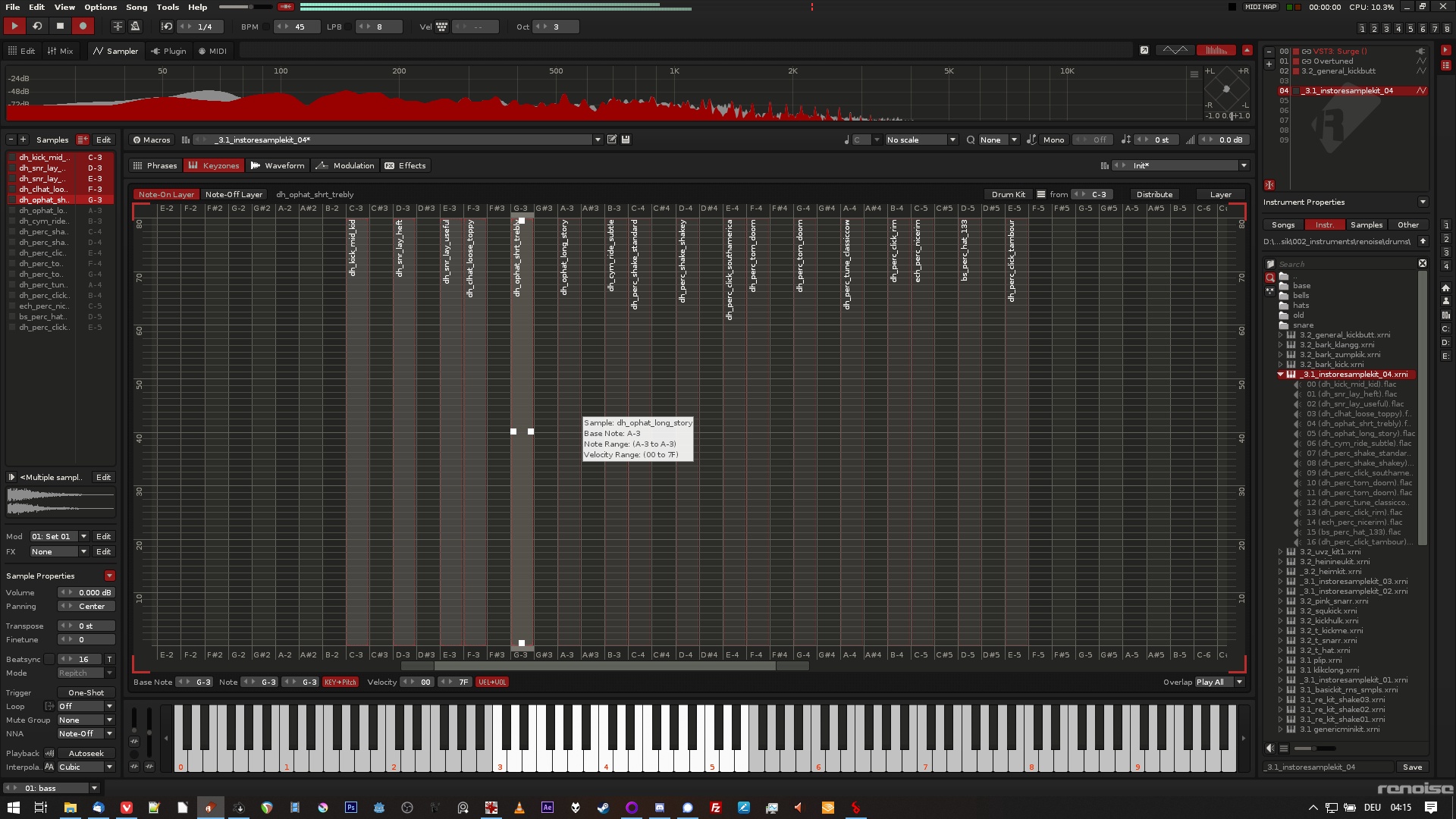This screenshot has height=819, width=1456.
Task: Open user library folder icon
Action: (1445, 301)
